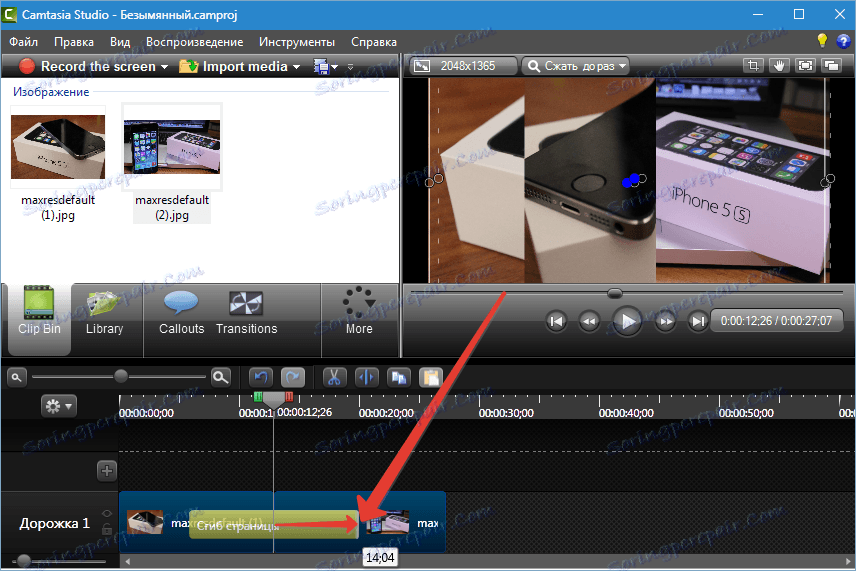The width and height of the screenshot is (856, 571).
Task: Click the Дорожка 1 track label
Action: coord(54,524)
